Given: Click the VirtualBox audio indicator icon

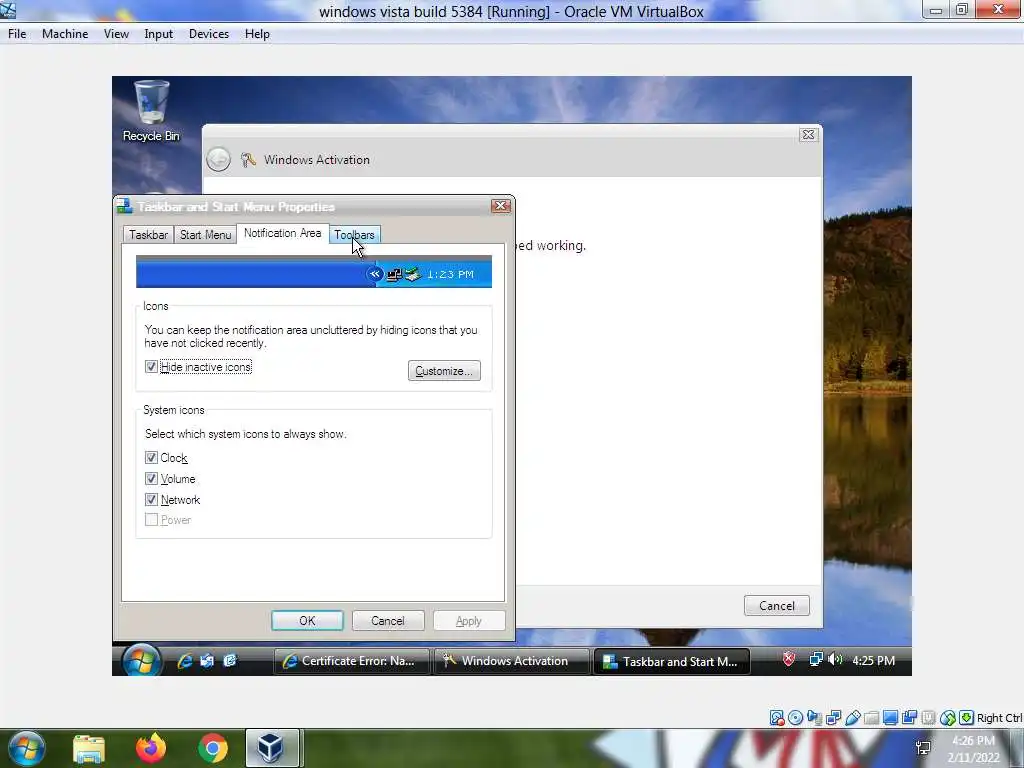Looking at the screenshot, I should 814,718.
